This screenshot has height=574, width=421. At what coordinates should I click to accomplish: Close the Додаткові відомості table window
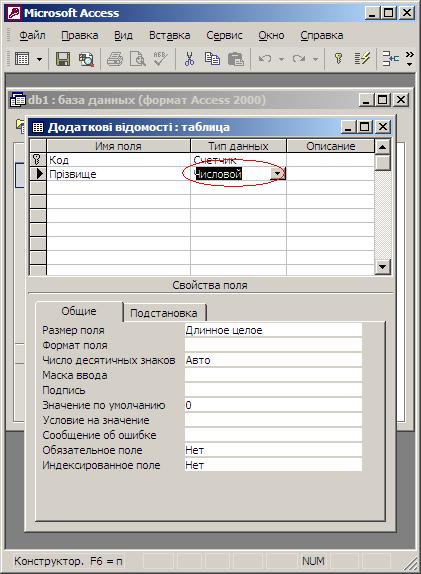click(x=383, y=127)
